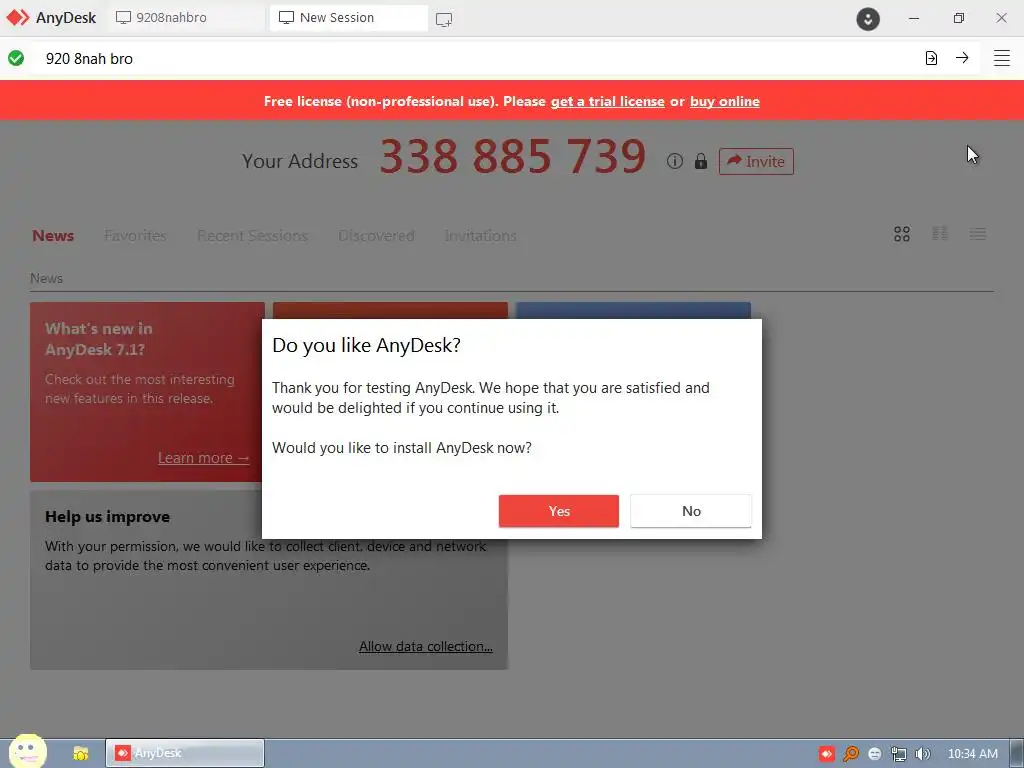Click No in the install dialog
This screenshot has width=1024, height=768.
[x=690, y=511]
